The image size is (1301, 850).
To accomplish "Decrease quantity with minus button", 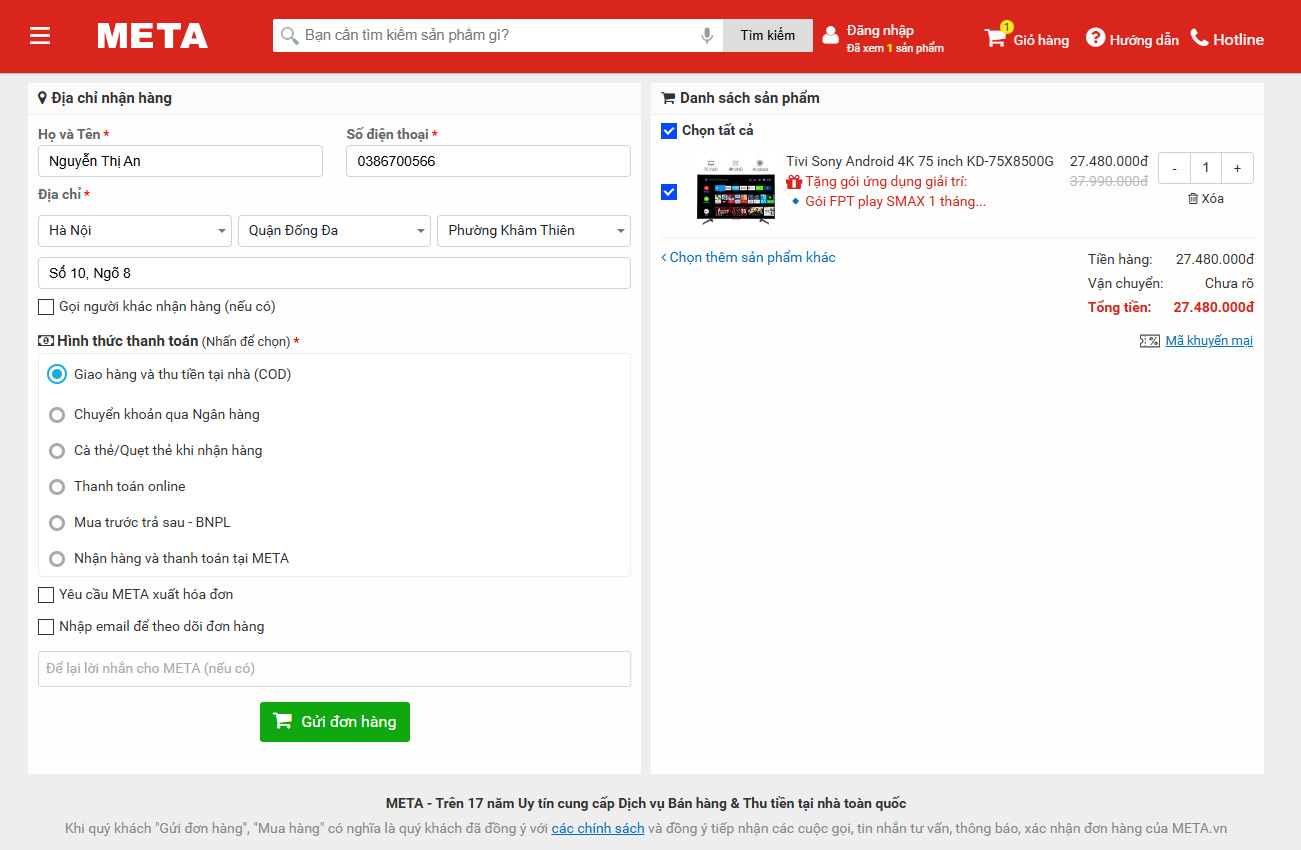I will pos(1174,168).
